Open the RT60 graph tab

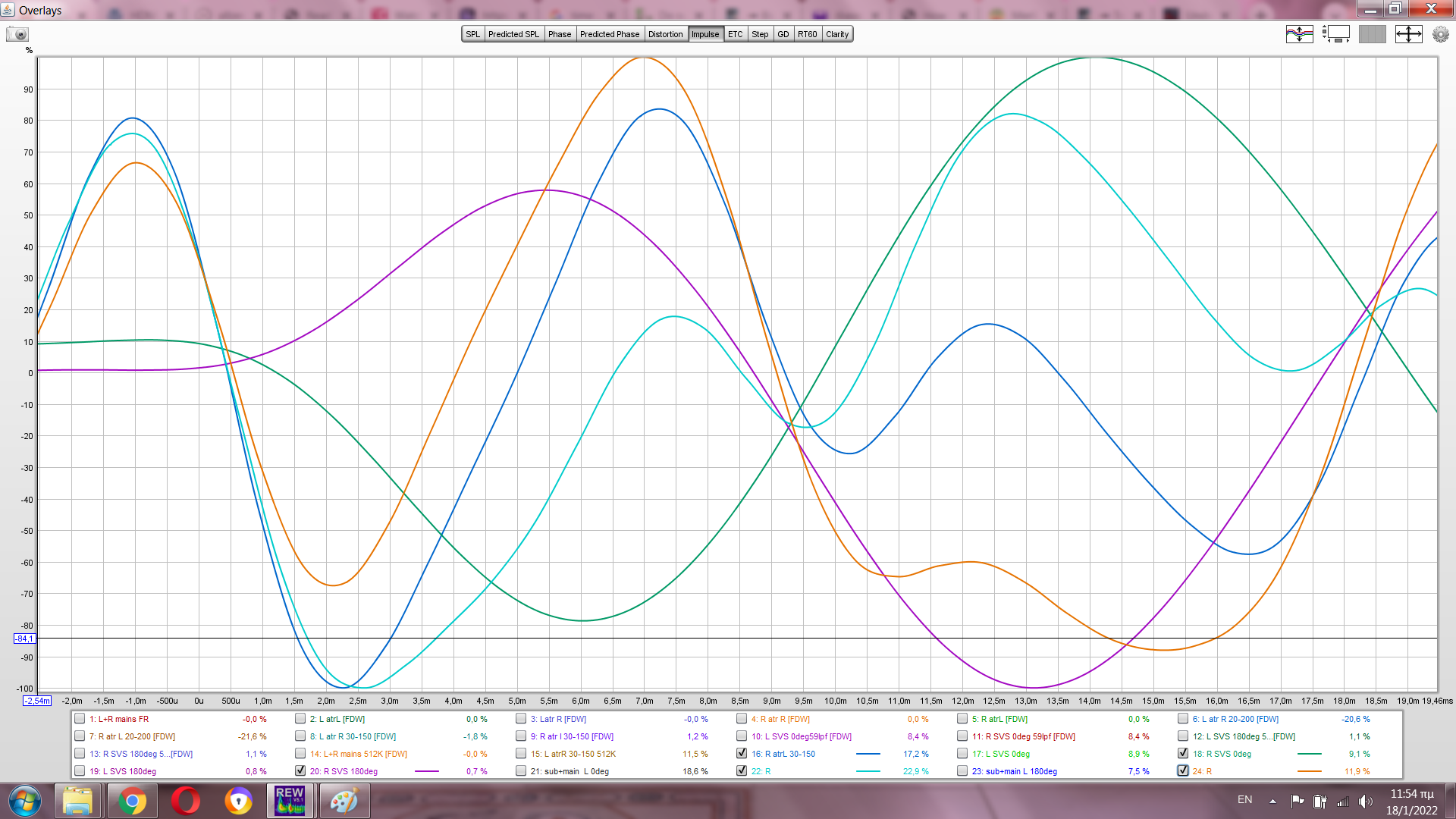807,34
